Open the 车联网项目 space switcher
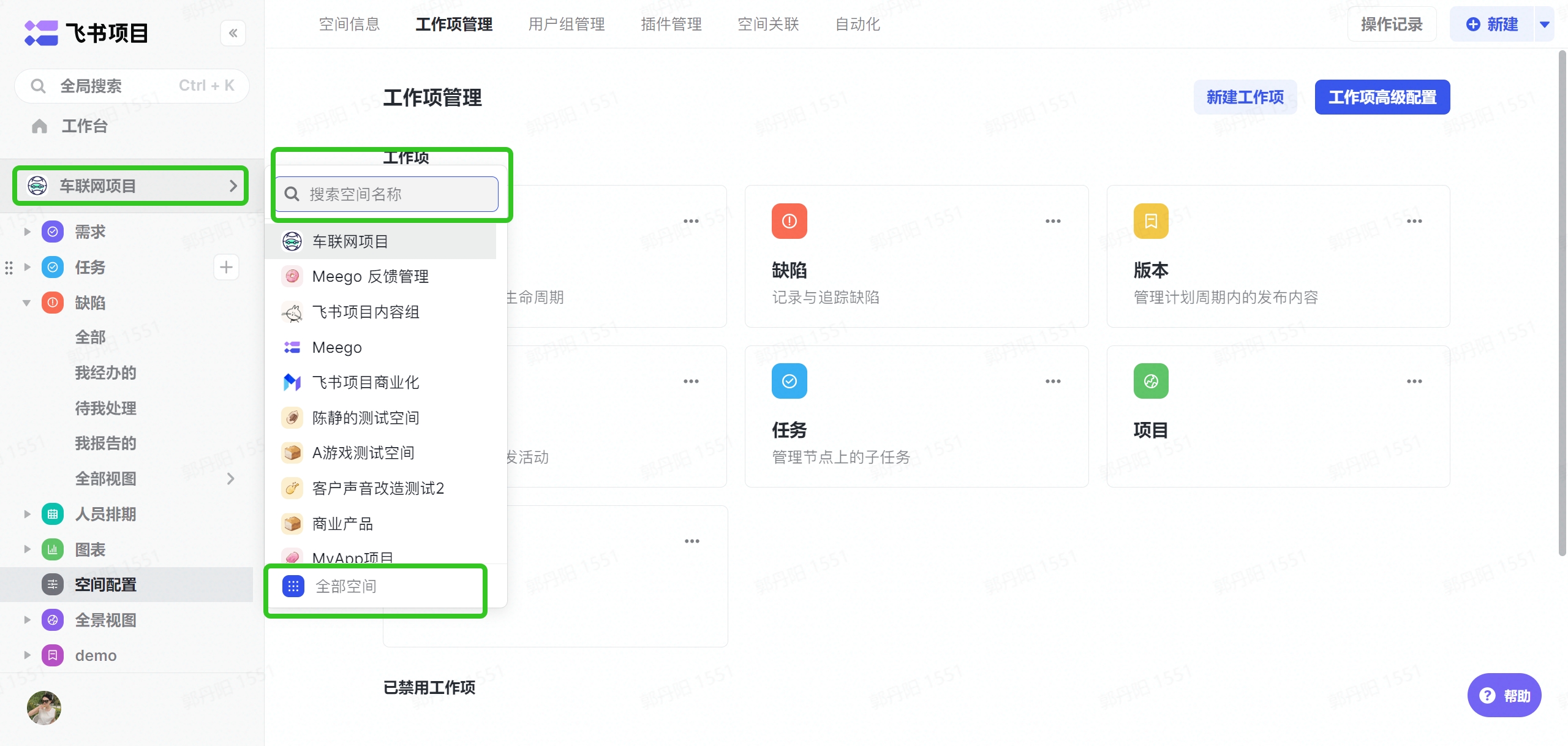This screenshot has height=746, width=1568. coord(130,186)
